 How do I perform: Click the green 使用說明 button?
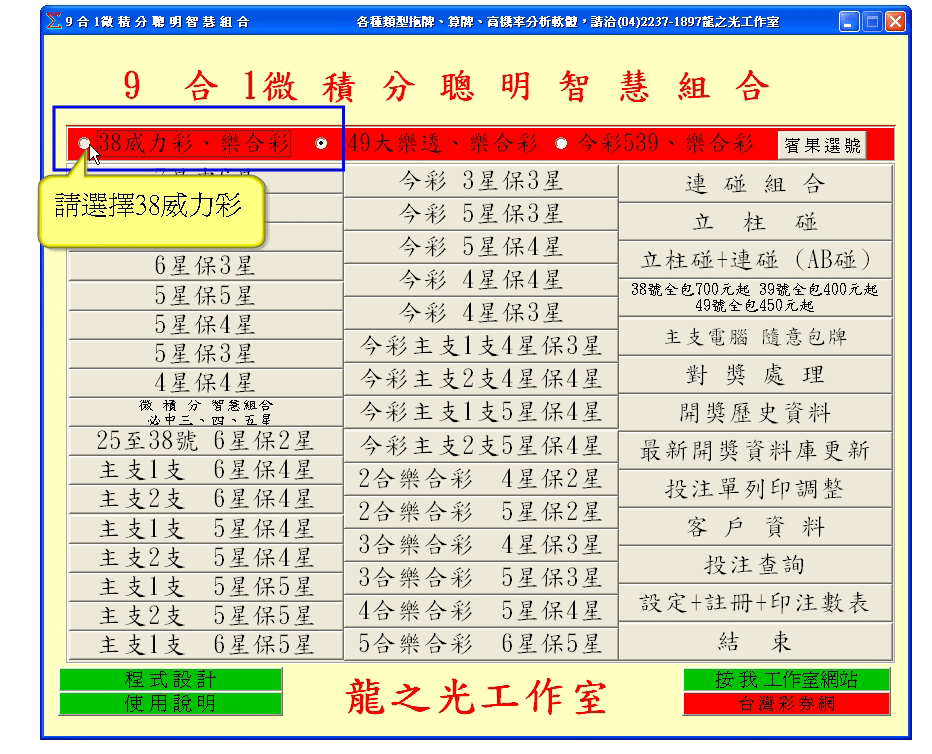click(x=170, y=704)
